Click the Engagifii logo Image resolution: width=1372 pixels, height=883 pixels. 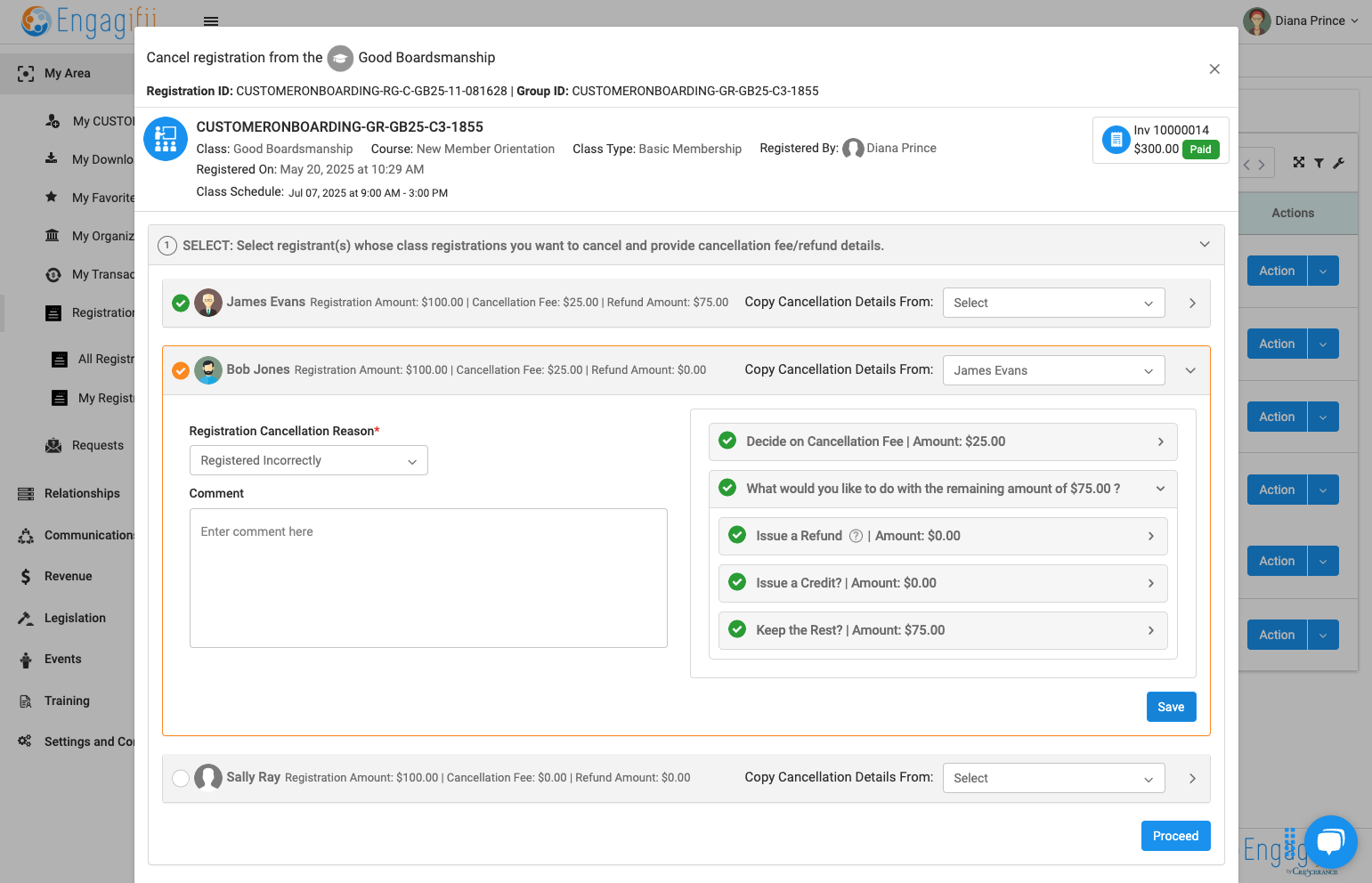[x=89, y=20]
